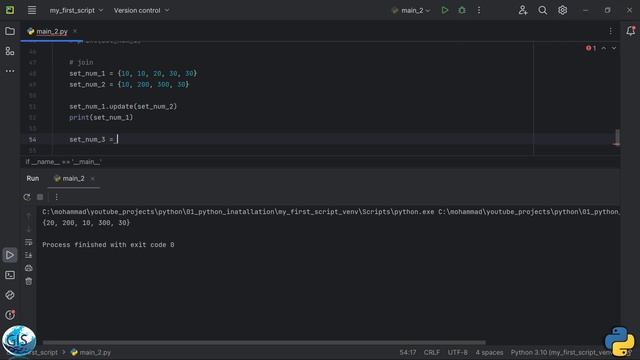Click the editor vertical scrollbar thumb
The image size is (640, 360).
click(x=617, y=137)
